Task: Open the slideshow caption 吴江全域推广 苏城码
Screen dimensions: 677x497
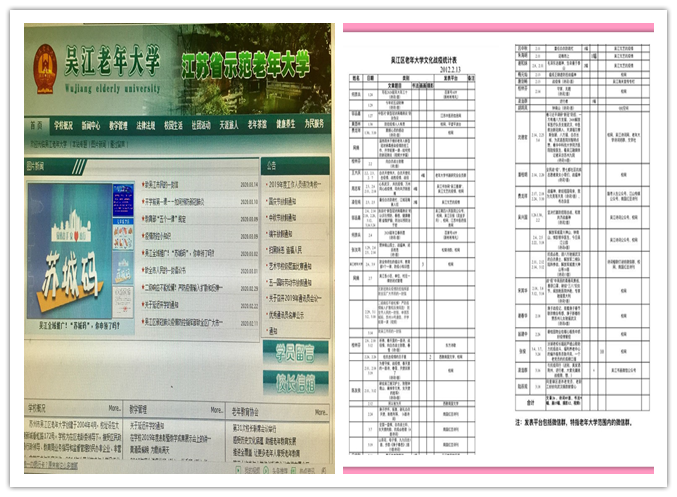Action: 79,326
